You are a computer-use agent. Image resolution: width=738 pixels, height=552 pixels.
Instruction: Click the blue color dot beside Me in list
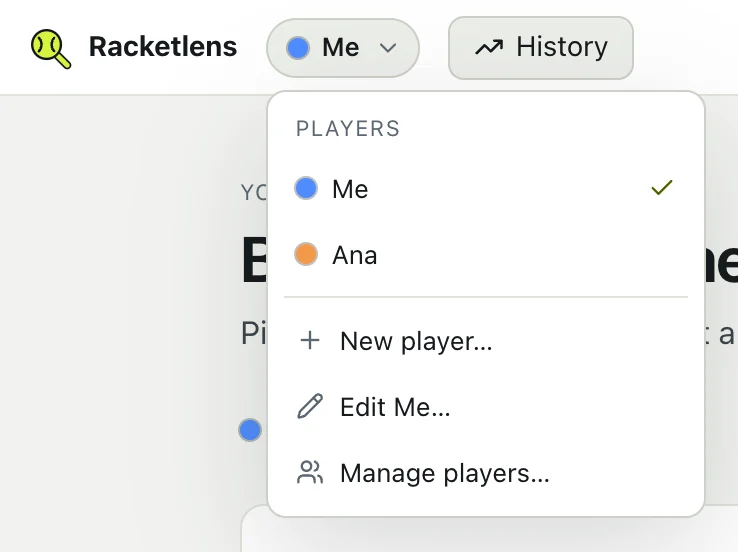[x=306, y=188]
